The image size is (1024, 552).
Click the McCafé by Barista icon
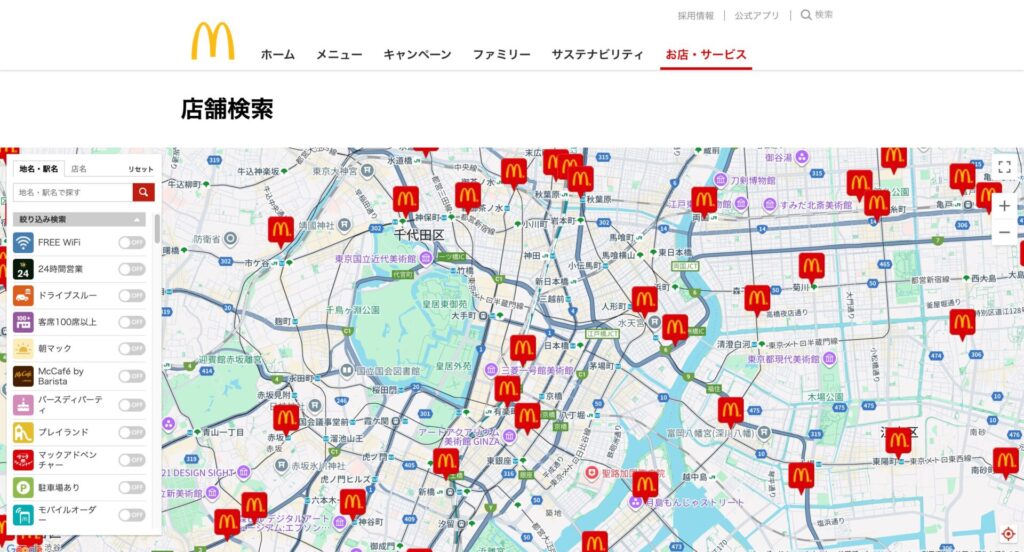[x=23, y=377]
